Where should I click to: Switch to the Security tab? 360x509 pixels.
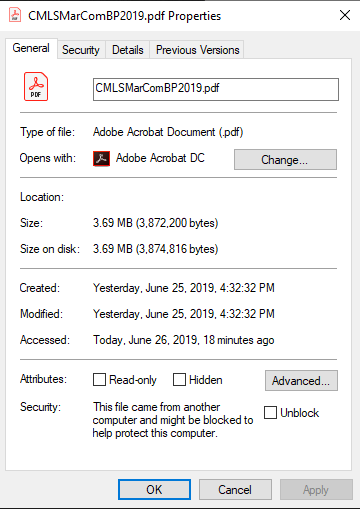81,50
